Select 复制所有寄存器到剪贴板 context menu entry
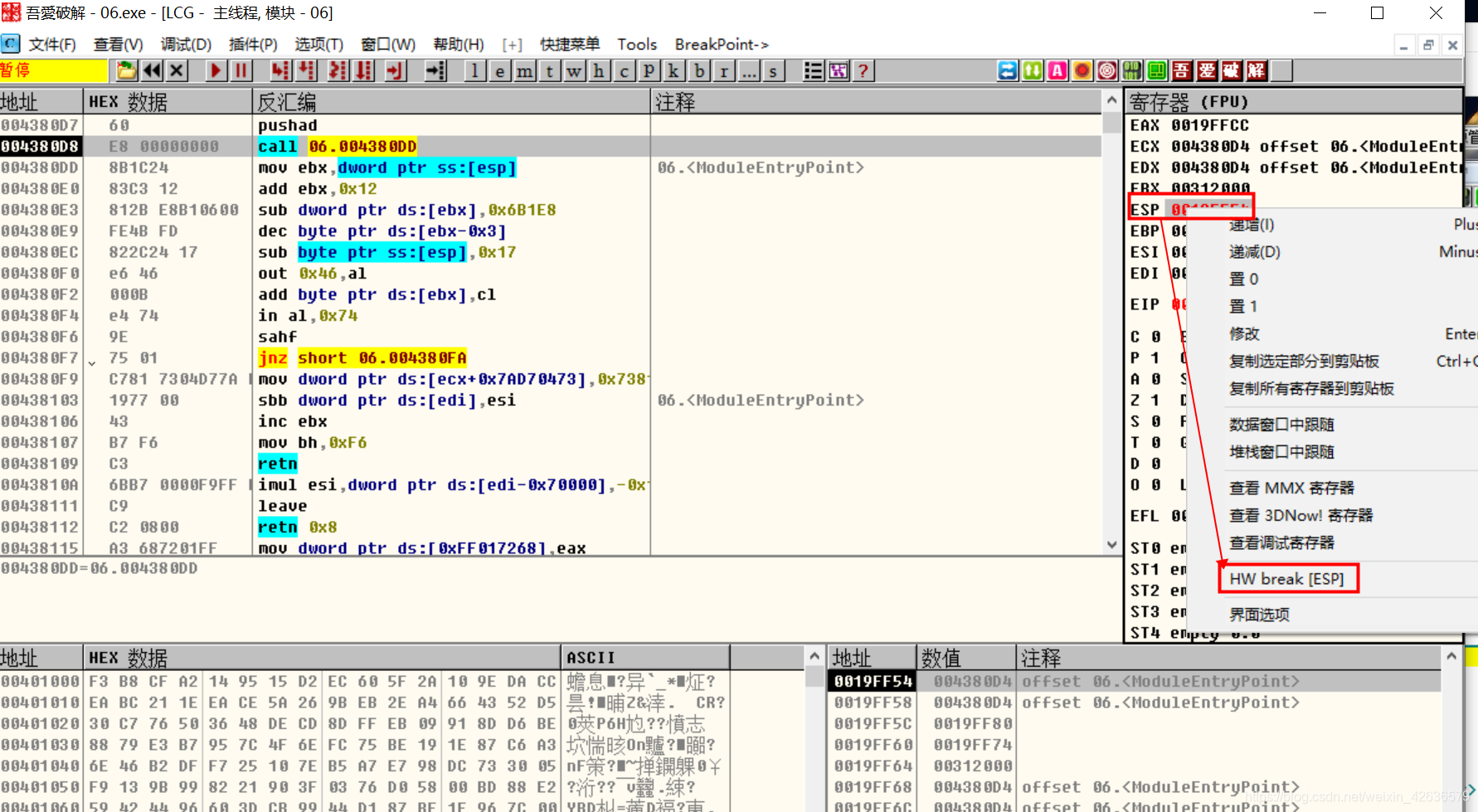Screen dimensions: 1478x812 (x=1311, y=388)
